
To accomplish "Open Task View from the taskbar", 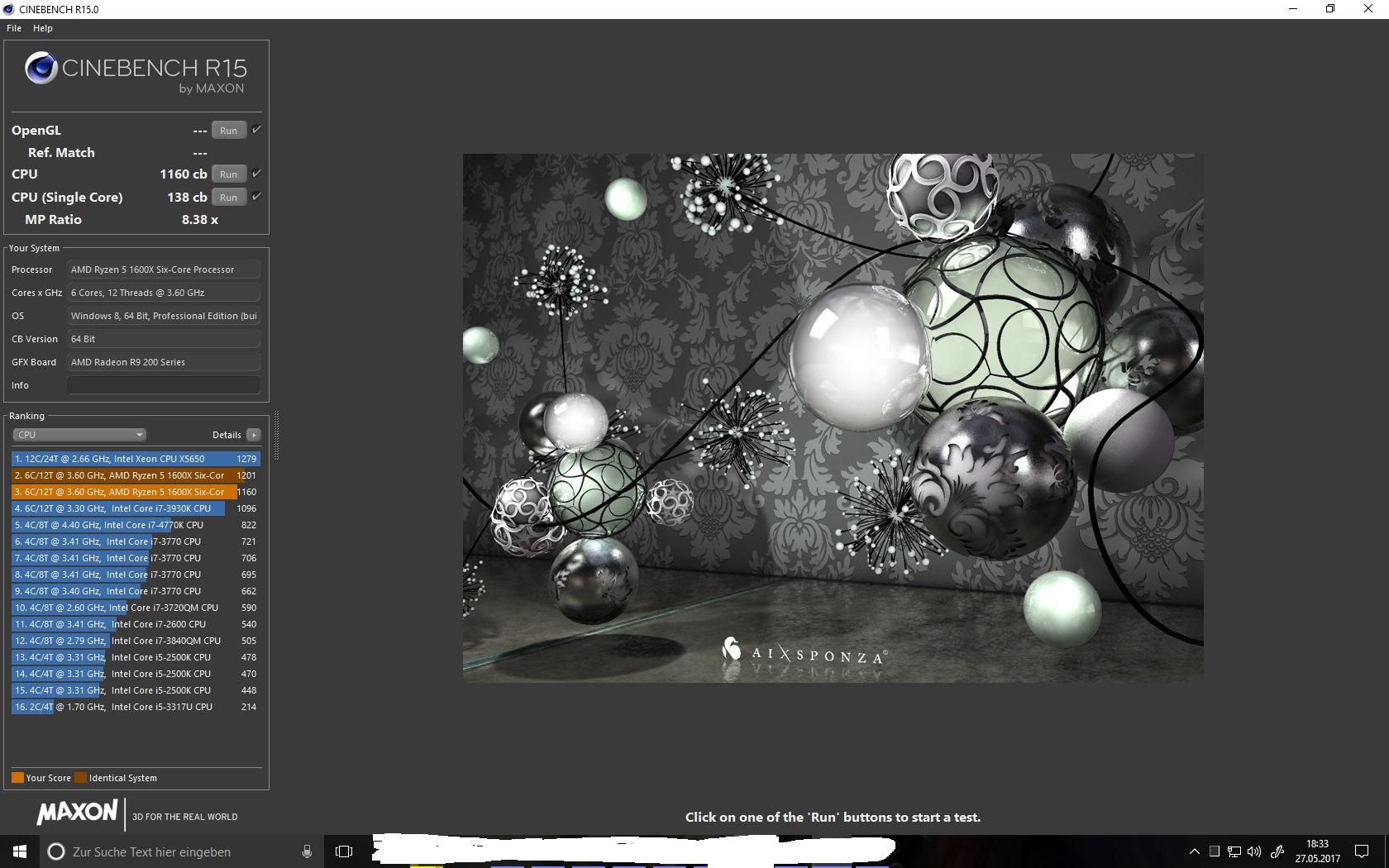I will pos(344,851).
